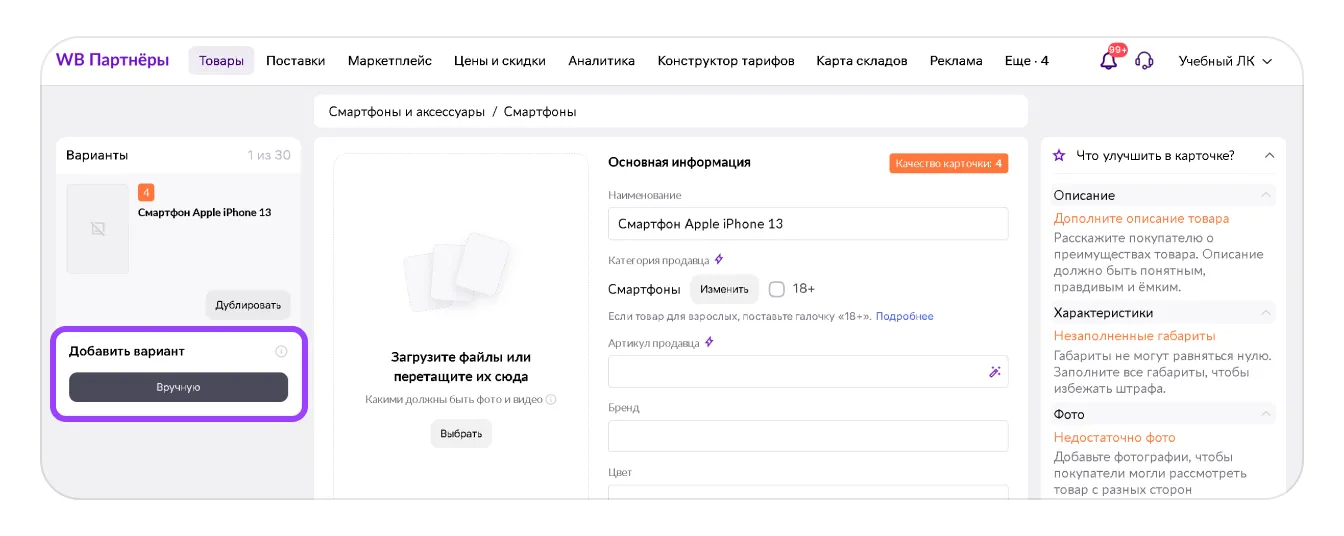The width and height of the screenshot is (1344, 536).
Task: Click info icon beside Добавить вариант
Action: (x=281, y=351)
